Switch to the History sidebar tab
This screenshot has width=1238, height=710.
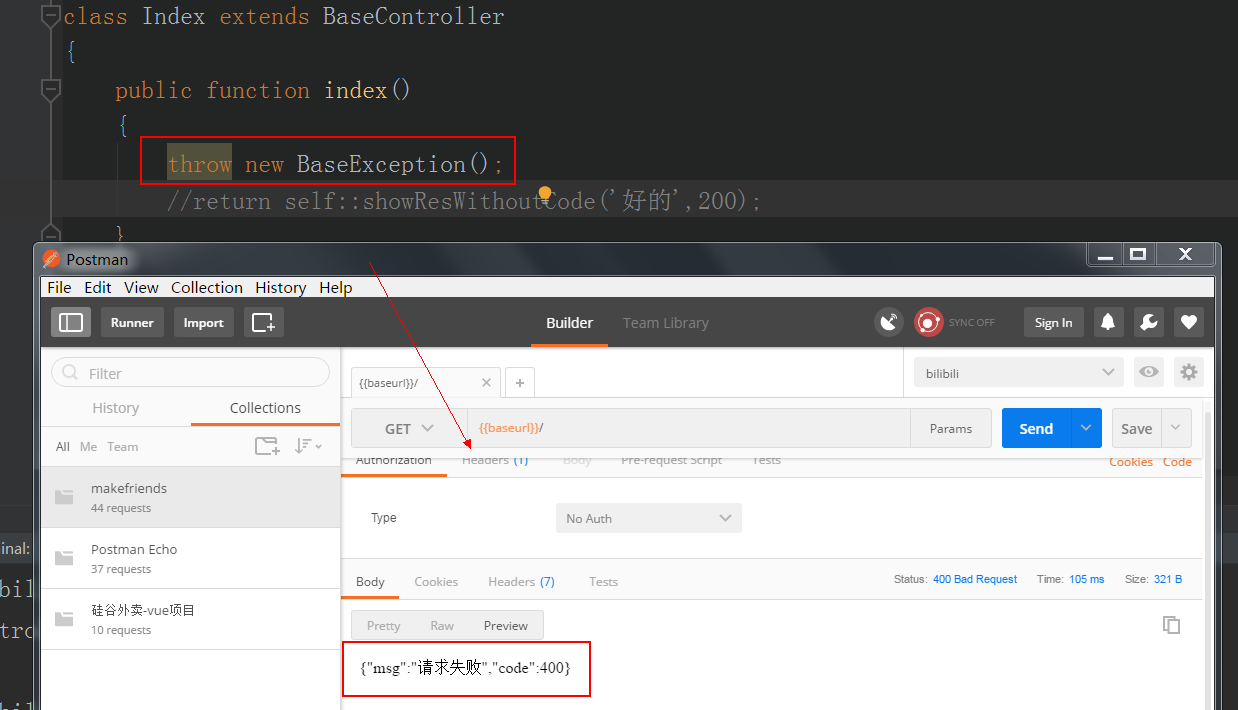[115, 408]
